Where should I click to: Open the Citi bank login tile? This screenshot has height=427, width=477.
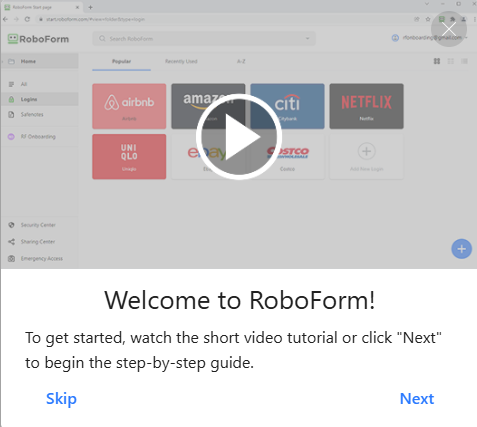point(287,106)
